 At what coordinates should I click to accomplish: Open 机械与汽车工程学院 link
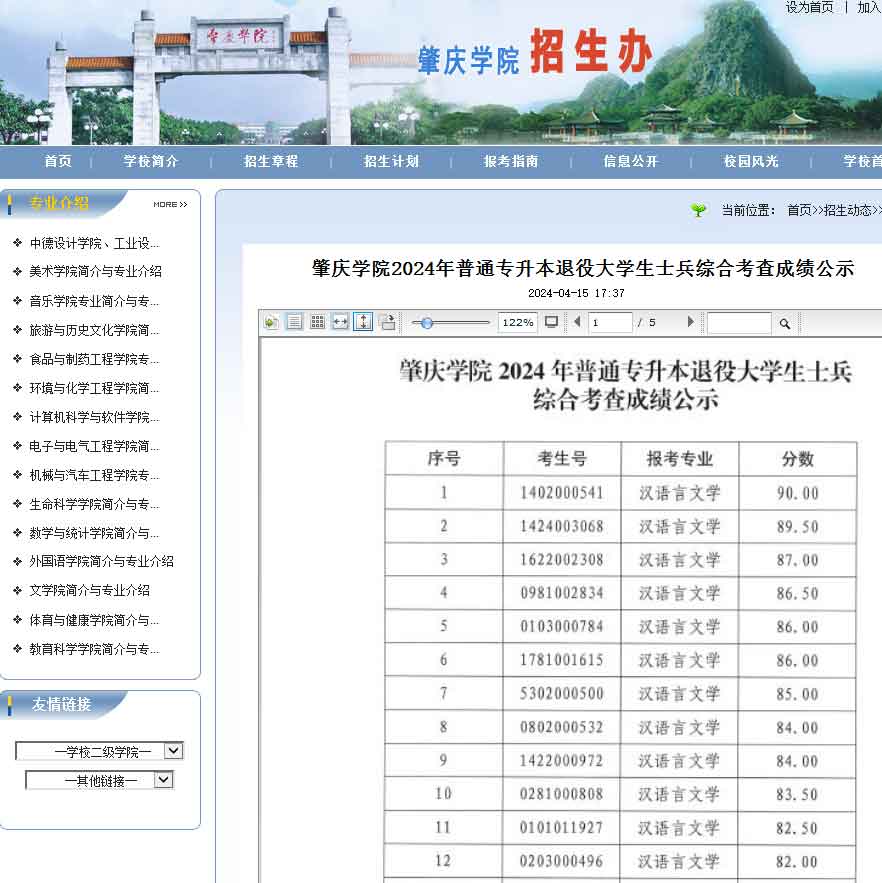tap(94, 475)
